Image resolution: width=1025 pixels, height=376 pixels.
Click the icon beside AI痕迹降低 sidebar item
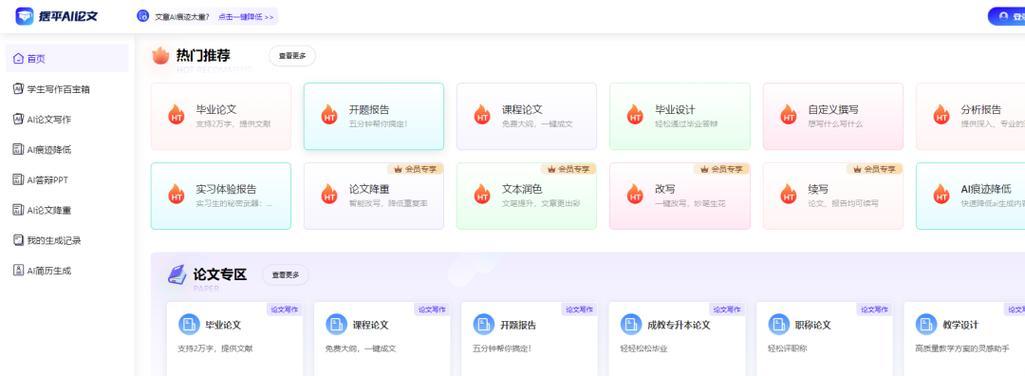point(18,150)
